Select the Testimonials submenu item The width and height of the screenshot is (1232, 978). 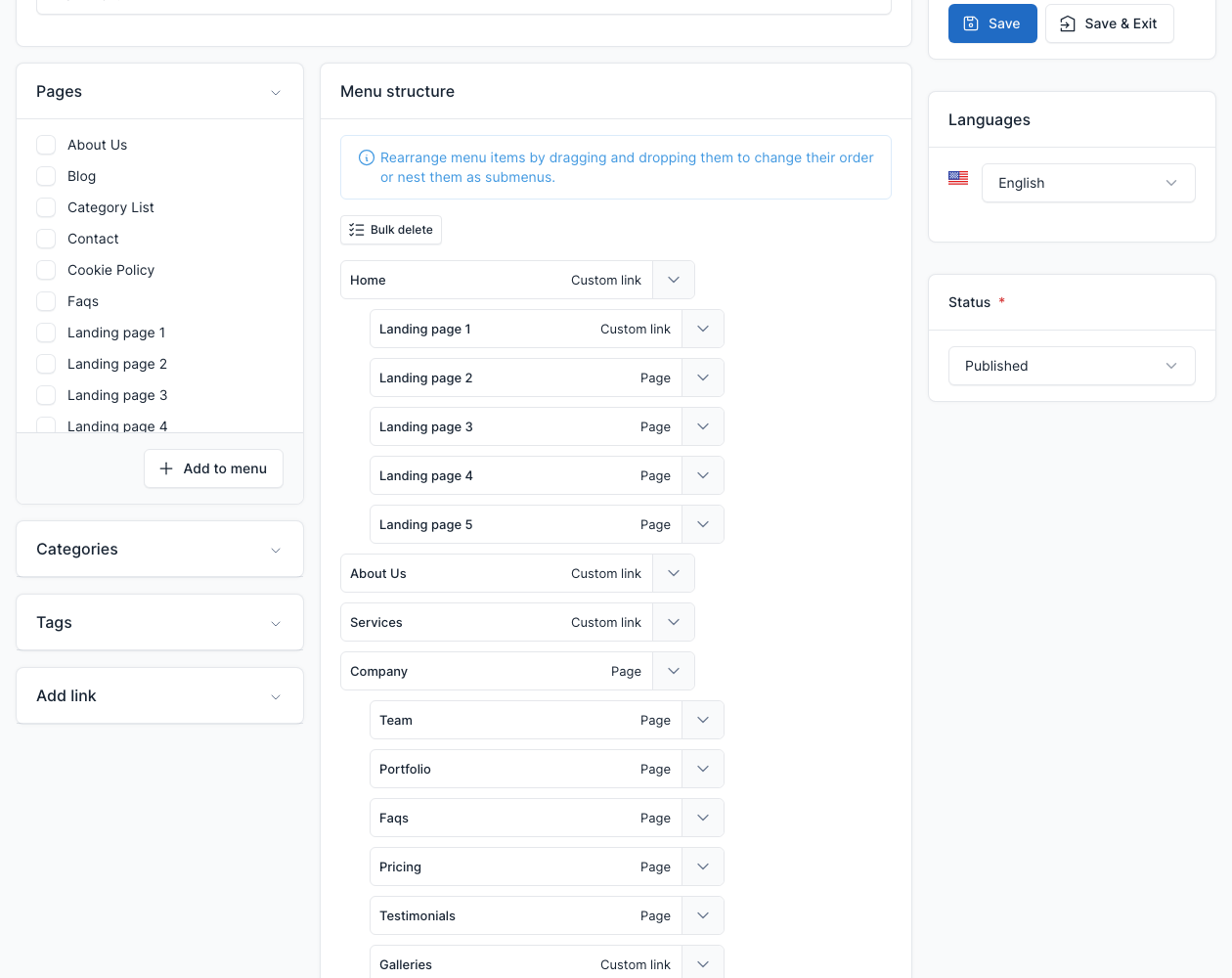pos(525,915)
